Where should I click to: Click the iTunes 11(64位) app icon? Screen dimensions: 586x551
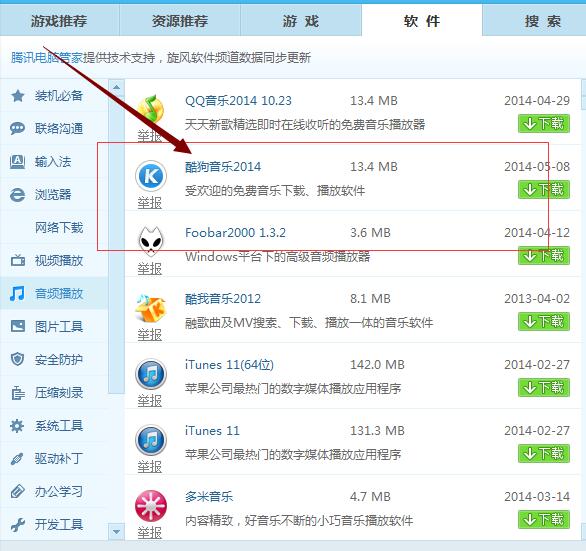pyautogui.click(x=151, y=374)
